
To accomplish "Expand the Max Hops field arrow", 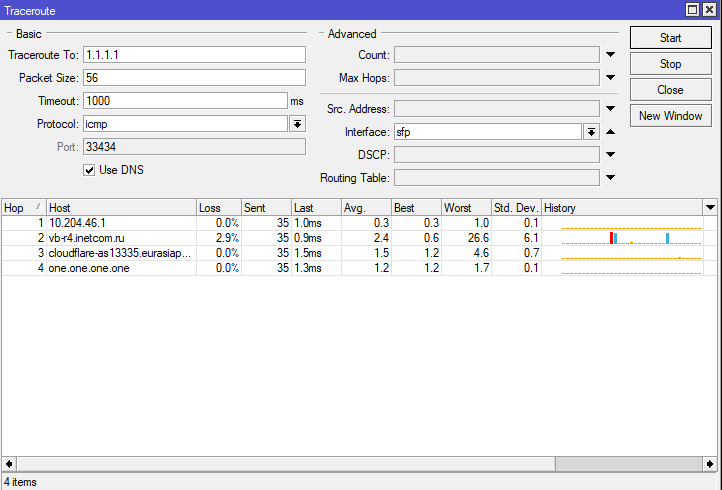I will pyautogui.click(x=611, y=77).
